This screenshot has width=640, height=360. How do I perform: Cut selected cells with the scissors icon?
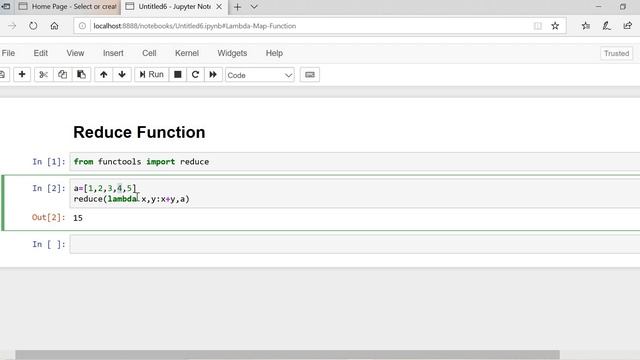coord(44,75)
